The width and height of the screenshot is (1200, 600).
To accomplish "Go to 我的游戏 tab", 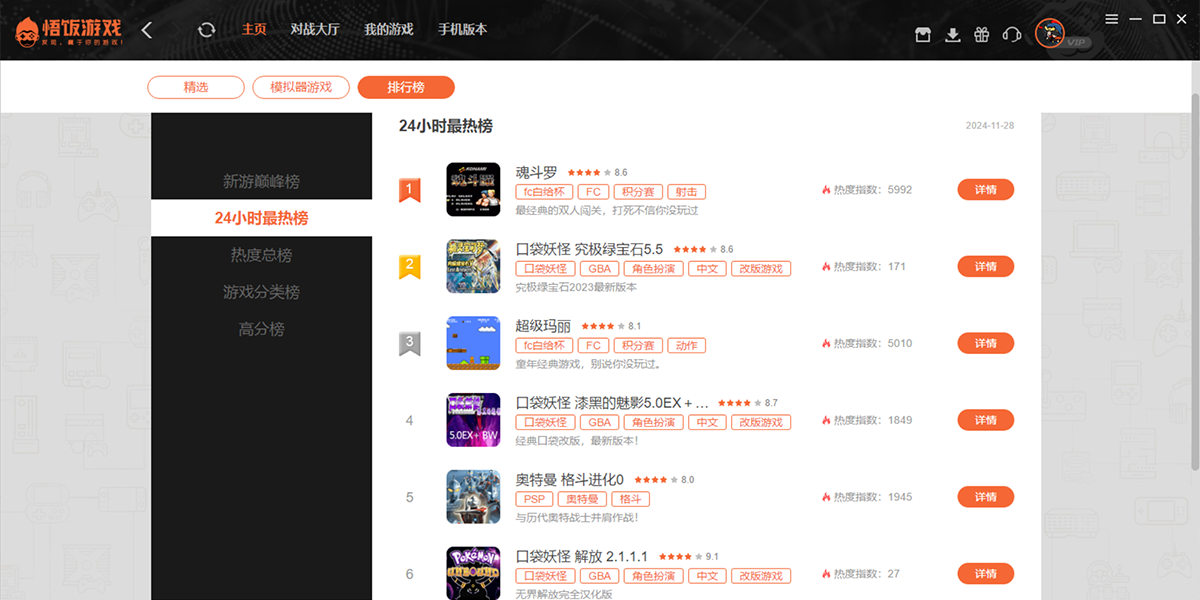I will tap(388, 30).
